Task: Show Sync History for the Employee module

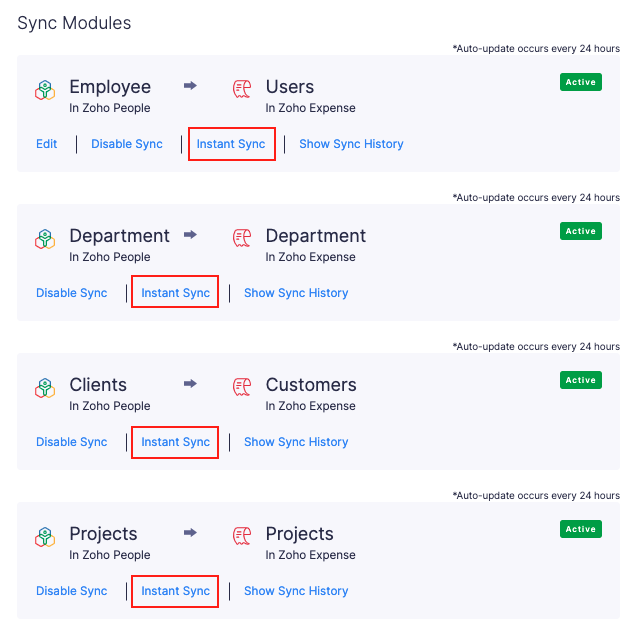Action: click(x=351, y=144)
